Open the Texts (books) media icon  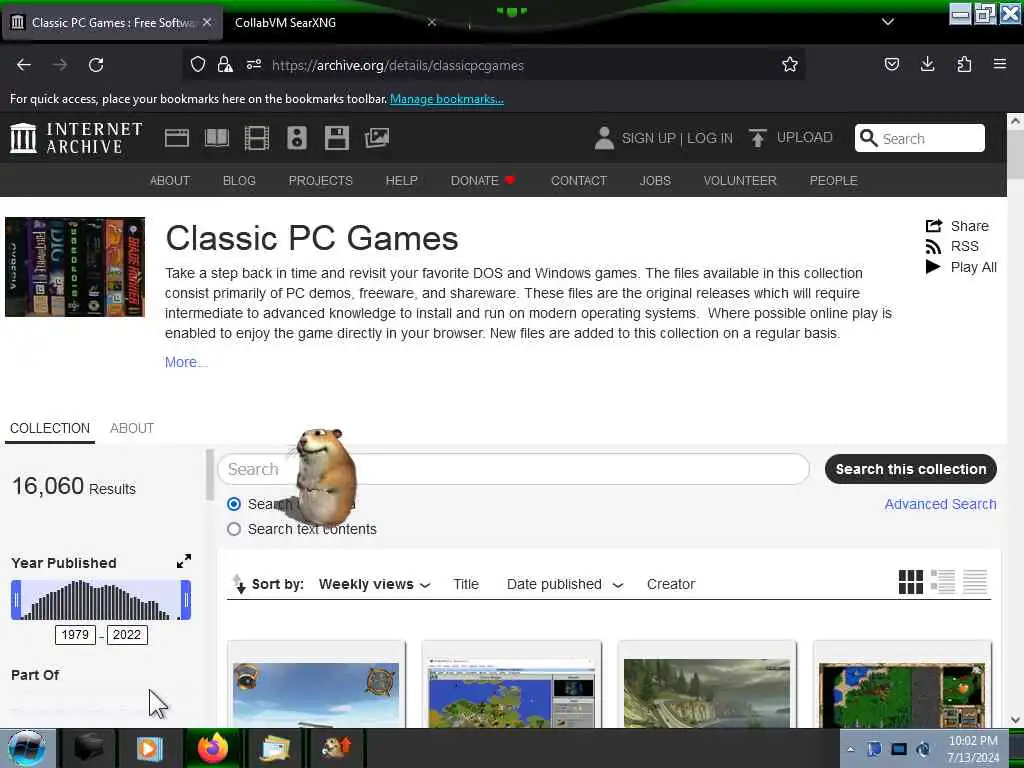tap(217, 138)
